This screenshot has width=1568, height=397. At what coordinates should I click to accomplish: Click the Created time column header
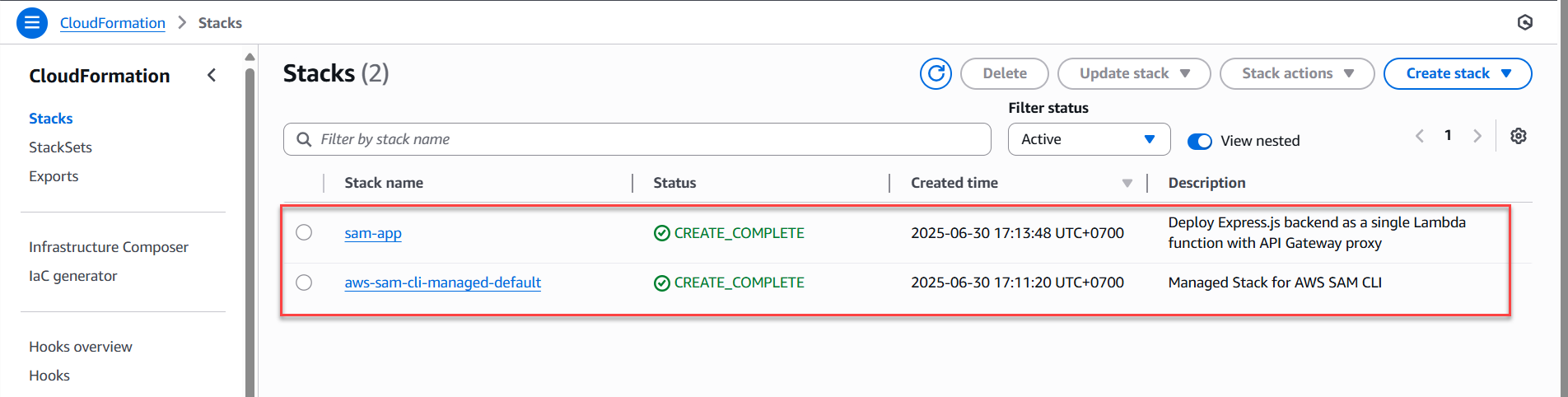pos(954,183)
